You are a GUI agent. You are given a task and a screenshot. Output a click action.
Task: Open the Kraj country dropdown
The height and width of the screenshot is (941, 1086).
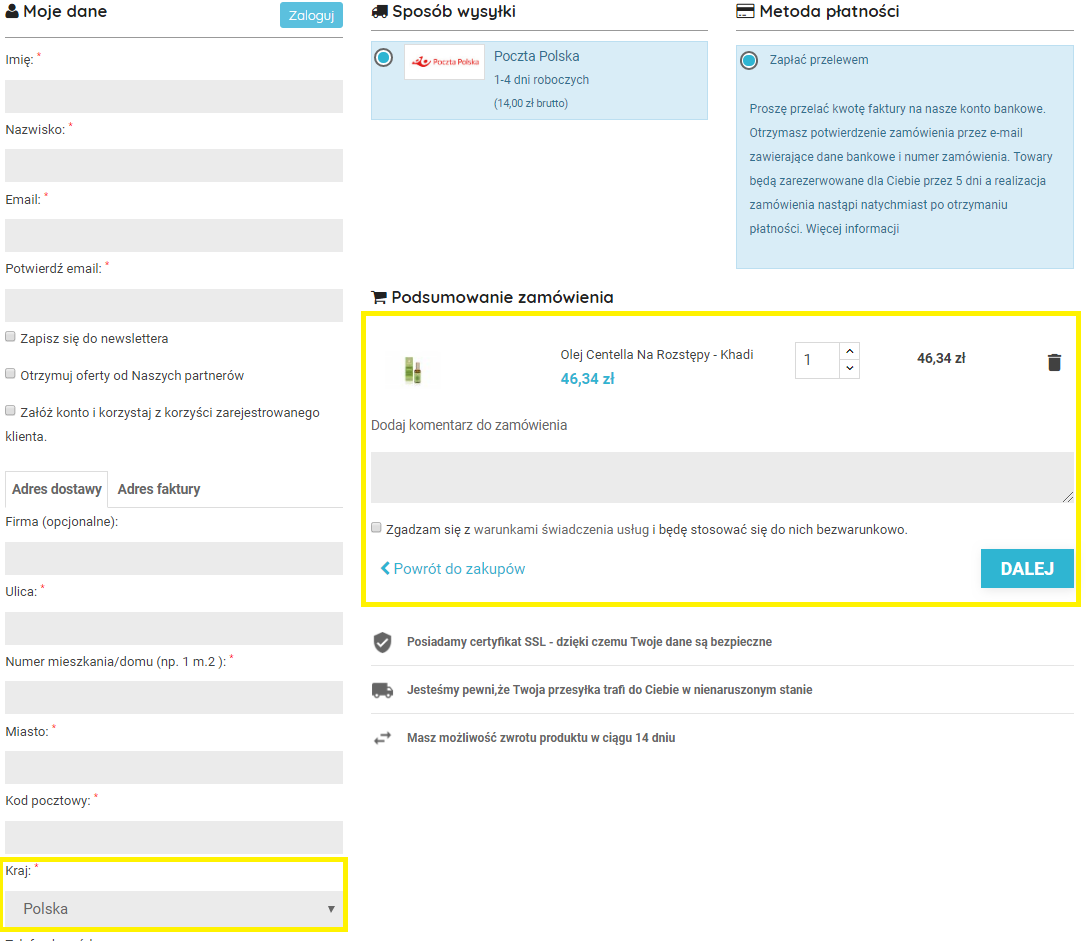point(174,908)
